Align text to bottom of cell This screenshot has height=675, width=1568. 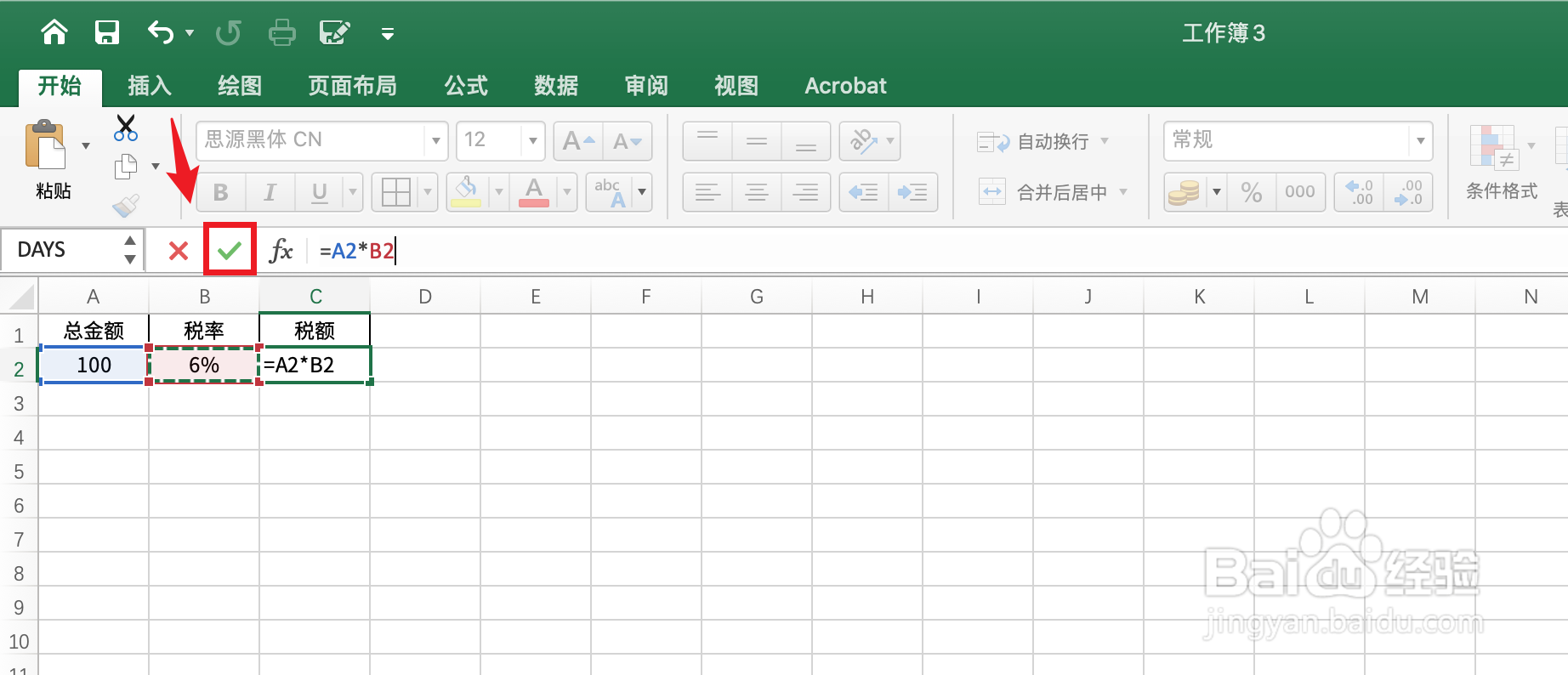(806, 141)
